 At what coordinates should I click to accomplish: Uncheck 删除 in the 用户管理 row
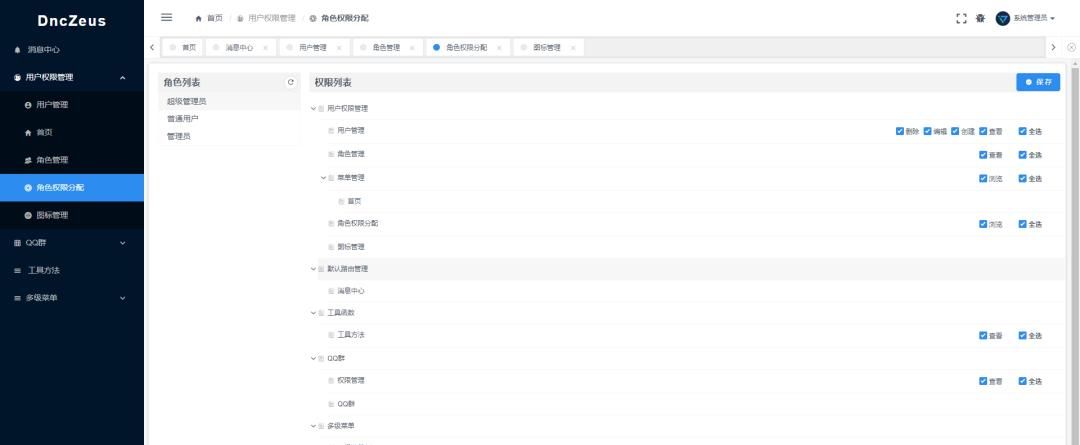pyautogui.click(x=900, y=131)
